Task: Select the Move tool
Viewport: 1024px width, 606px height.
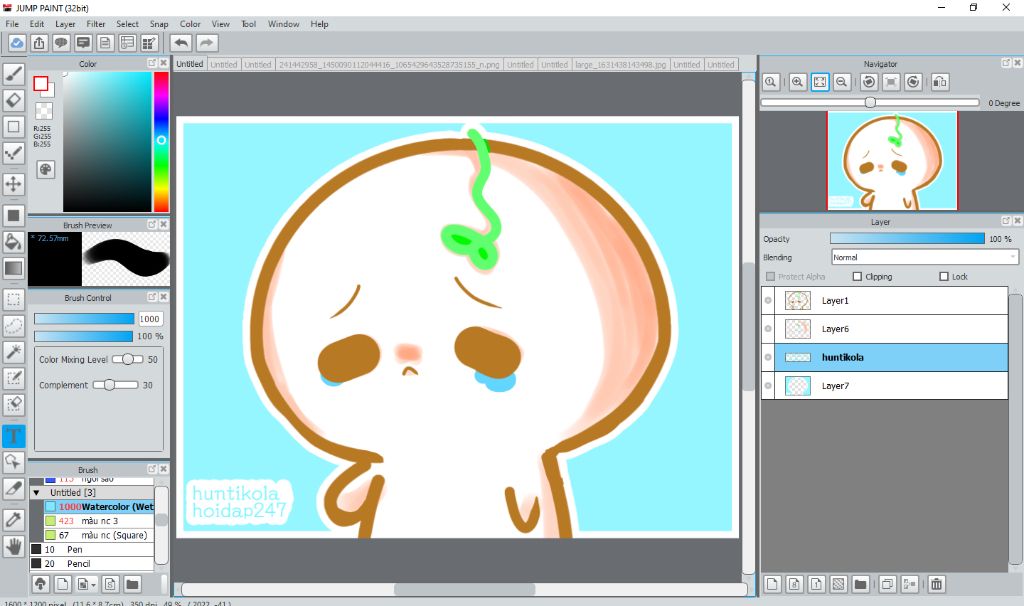Action: click(14, 183)
